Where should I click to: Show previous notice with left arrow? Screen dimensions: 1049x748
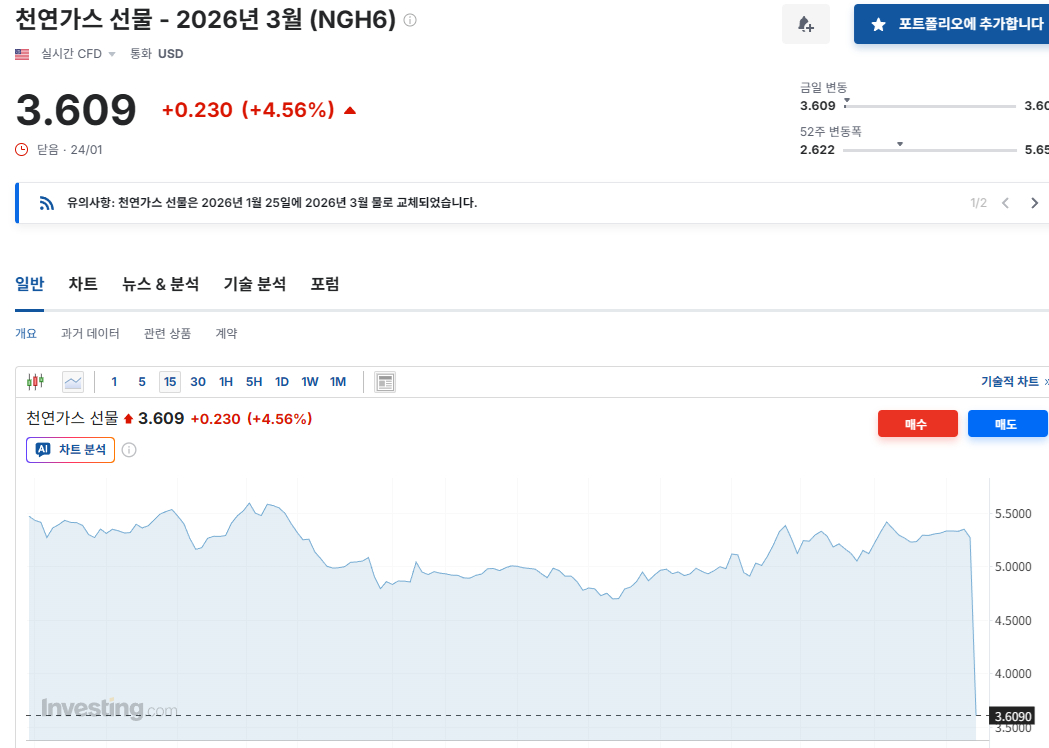pos(1005,203)
